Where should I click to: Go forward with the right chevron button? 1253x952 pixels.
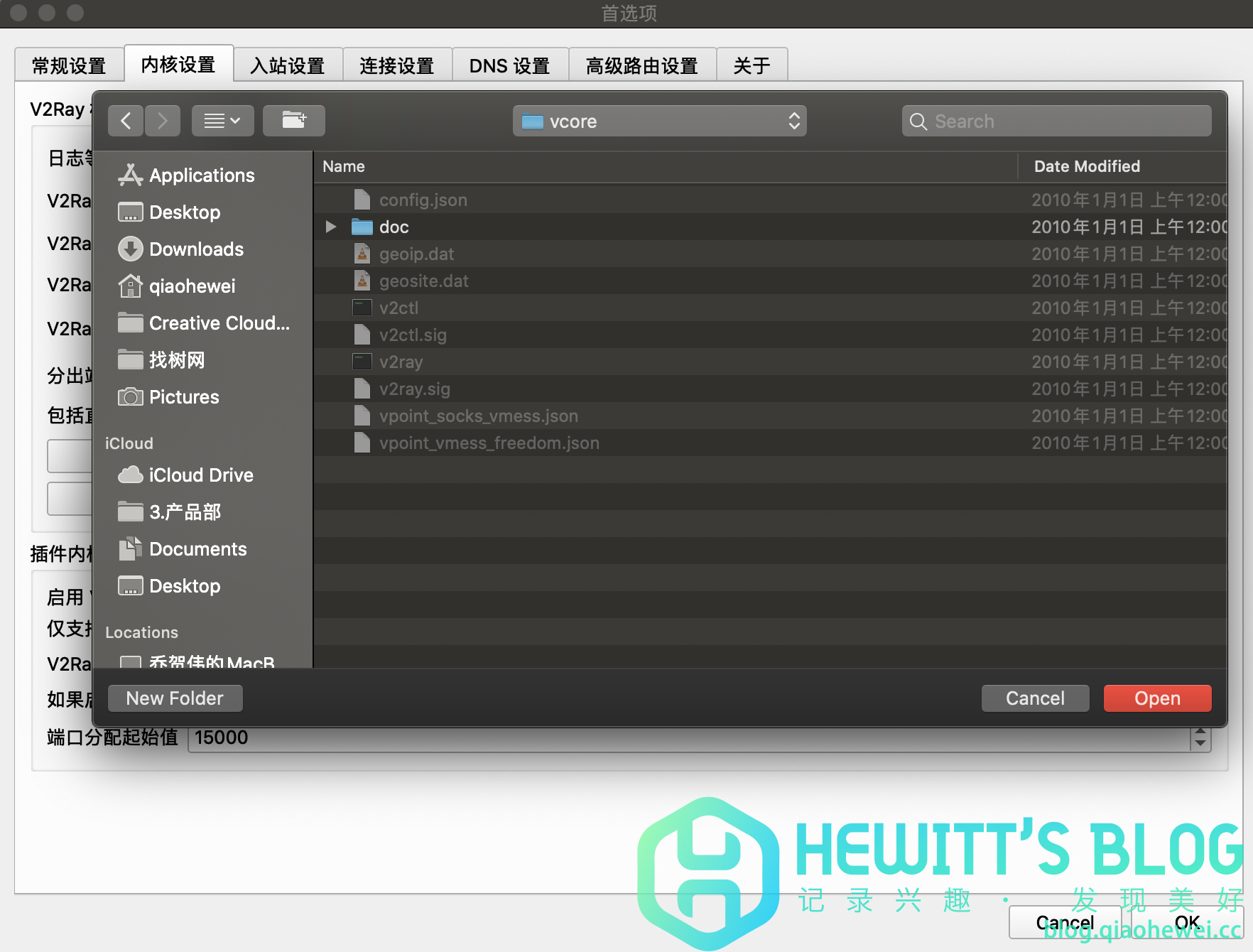tap(163, 121)
